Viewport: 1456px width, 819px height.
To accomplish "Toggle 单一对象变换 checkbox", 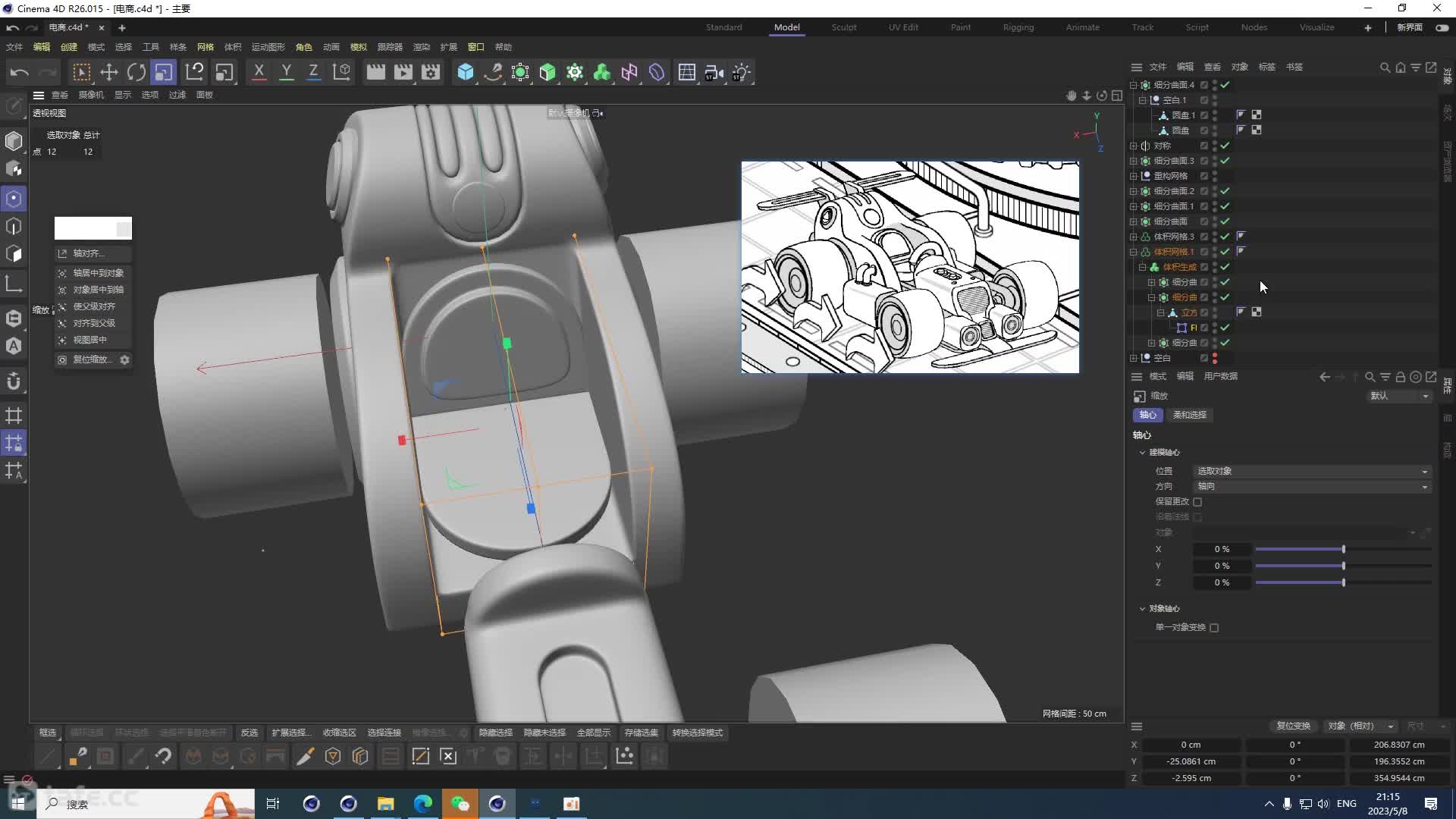I will 1214,628.
